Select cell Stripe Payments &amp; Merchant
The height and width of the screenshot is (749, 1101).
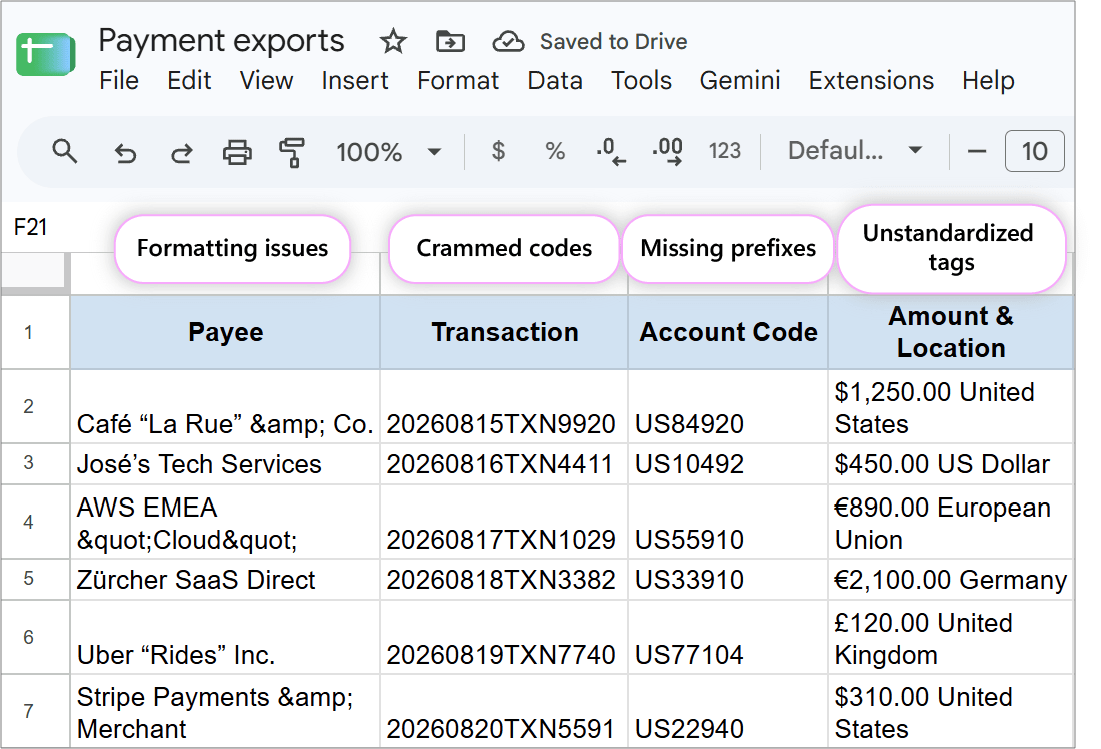pos(225,711)
